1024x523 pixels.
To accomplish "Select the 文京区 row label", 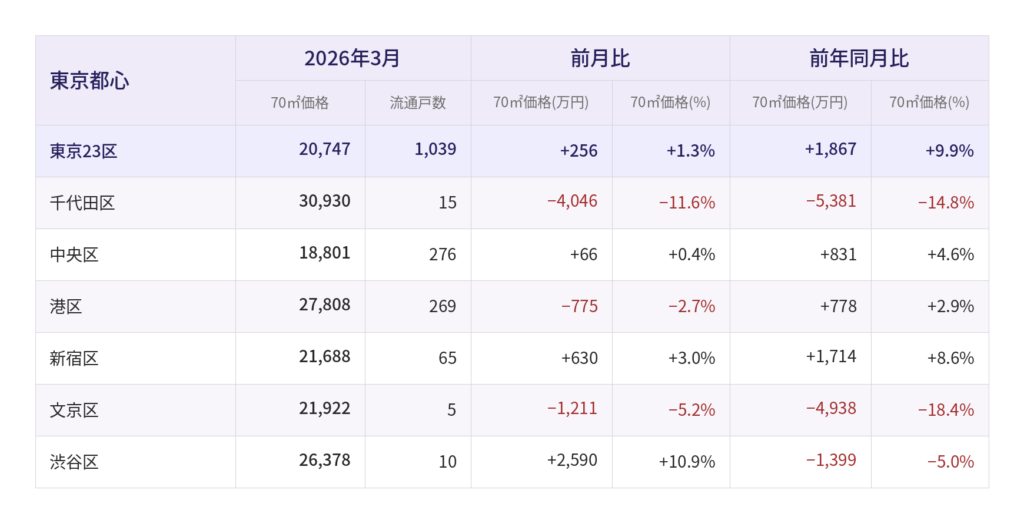I will [x=74, y=410].
